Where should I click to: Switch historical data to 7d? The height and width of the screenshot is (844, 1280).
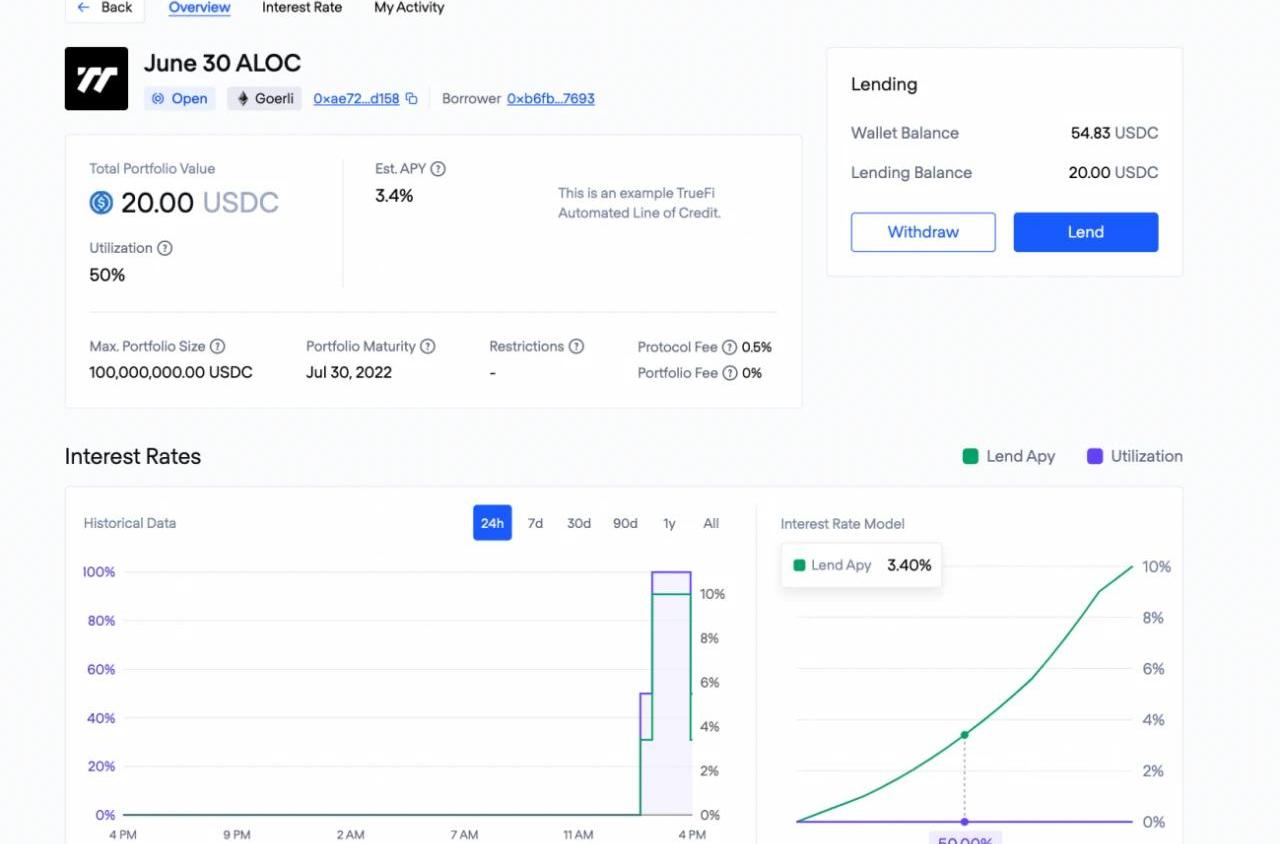pyautogui.click(x=535, y=523)
